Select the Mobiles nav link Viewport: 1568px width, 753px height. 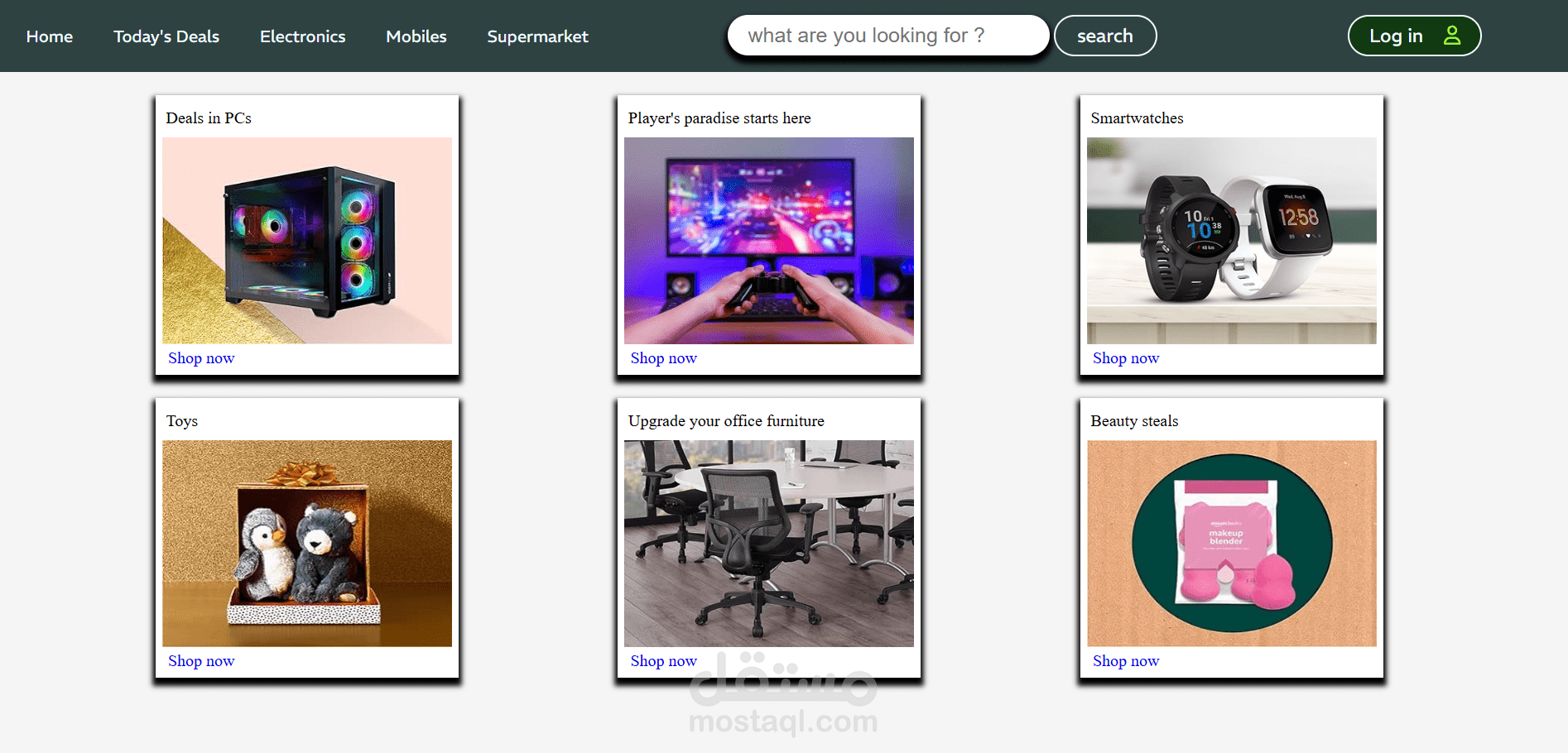416,36
